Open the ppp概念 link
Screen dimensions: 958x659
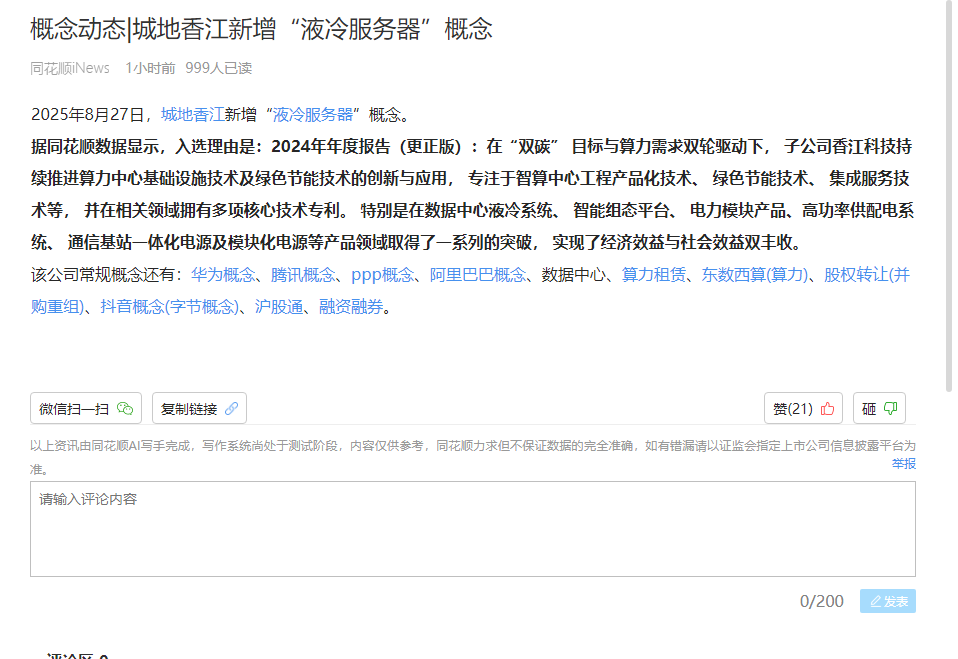(382, 274)
